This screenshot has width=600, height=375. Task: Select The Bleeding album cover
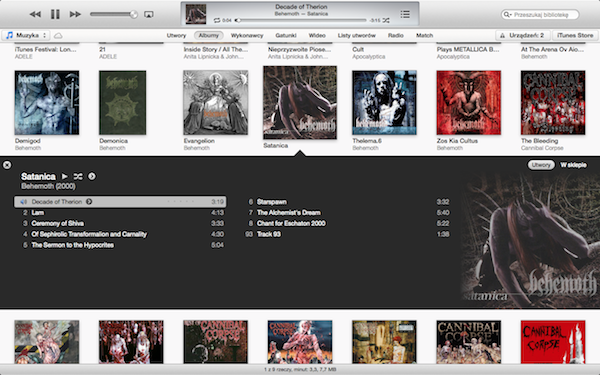pos(553,103)
